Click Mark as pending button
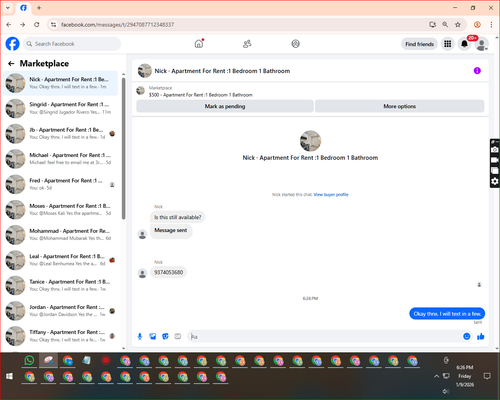The image size is (500, 400). pos(225,106)
